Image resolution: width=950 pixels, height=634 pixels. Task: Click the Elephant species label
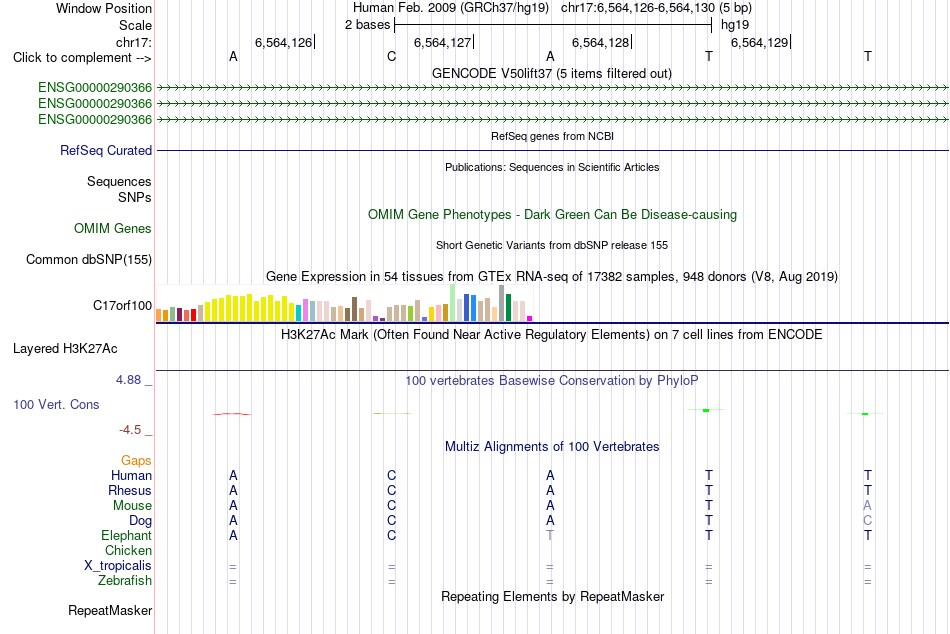point(126,536)
